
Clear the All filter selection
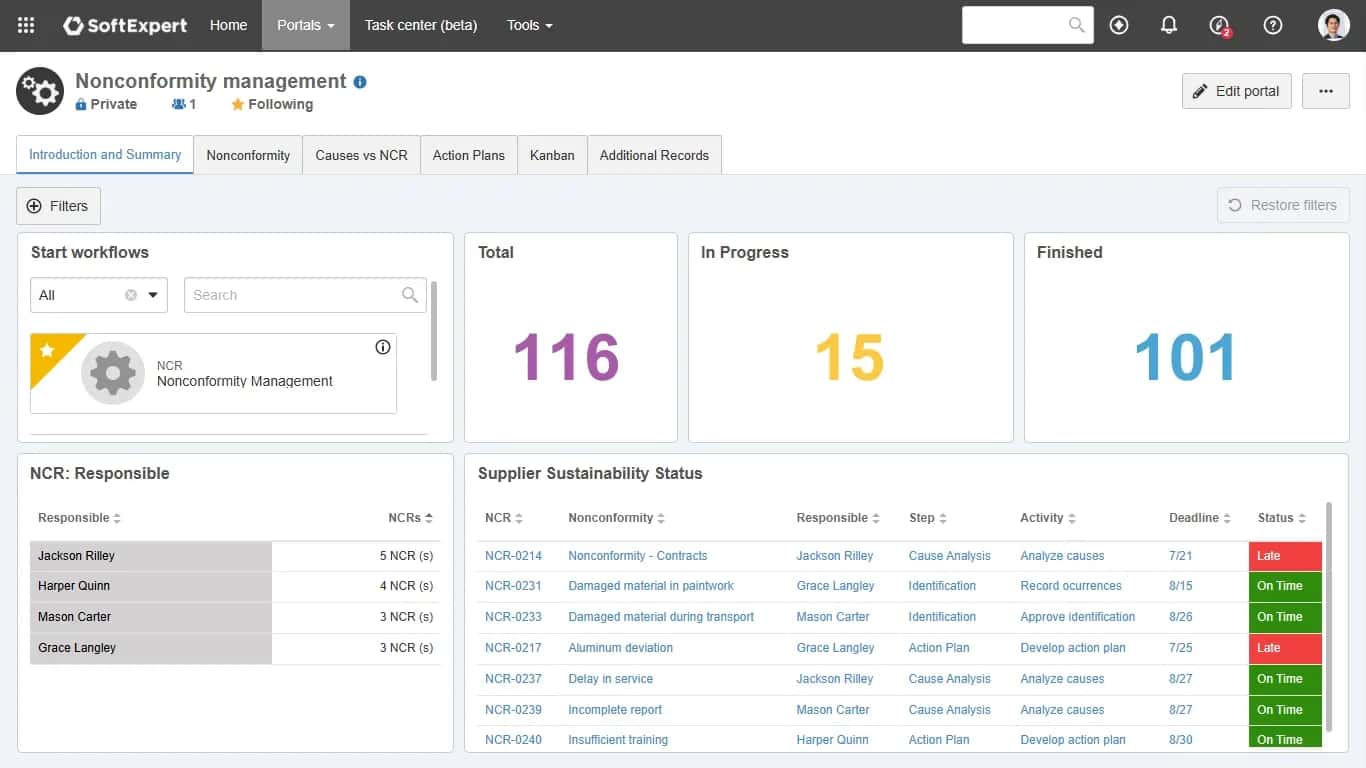point(131,295)
